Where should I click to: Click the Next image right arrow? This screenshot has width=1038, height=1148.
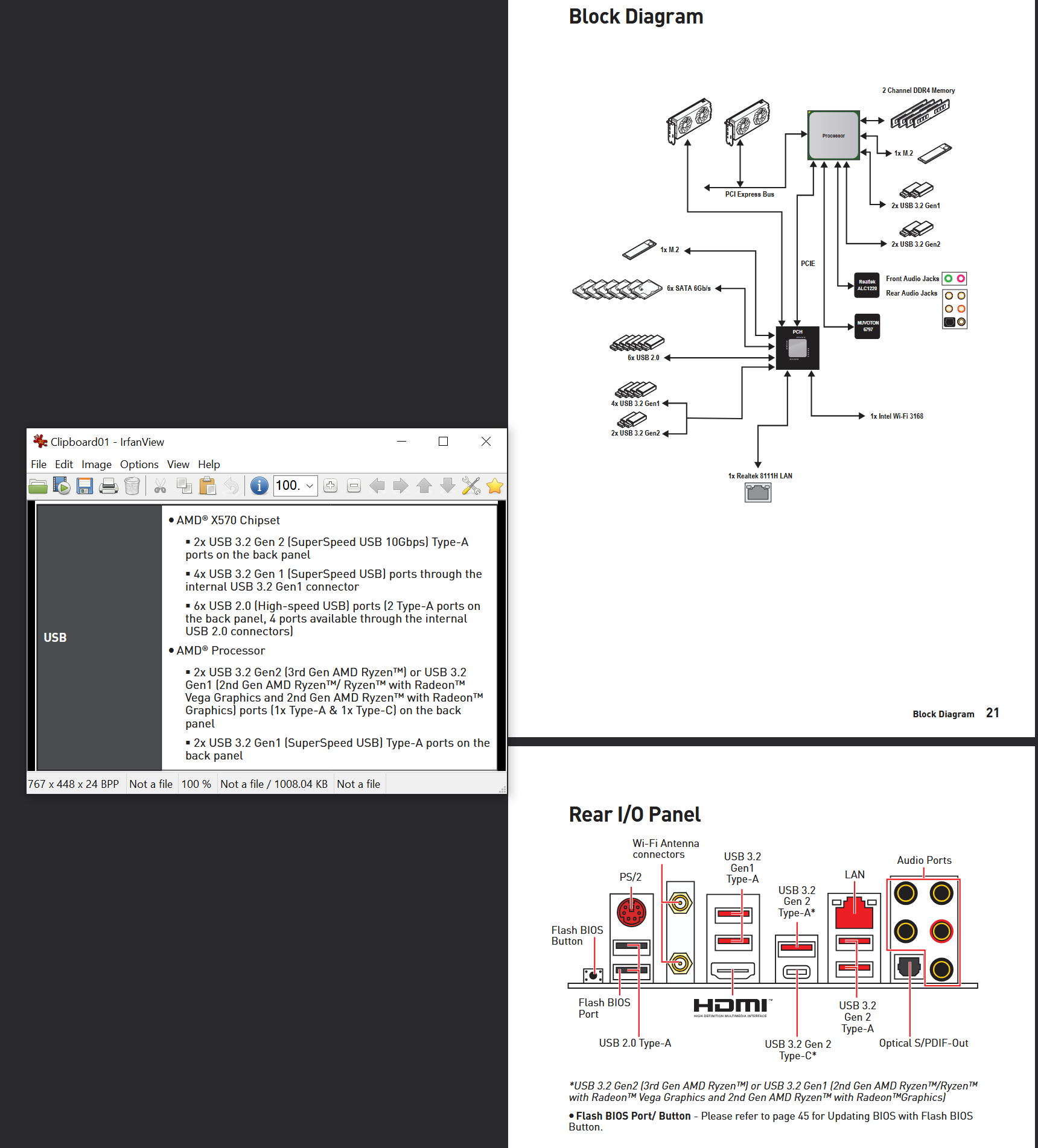pyautogui.click(x=401, y=486)
